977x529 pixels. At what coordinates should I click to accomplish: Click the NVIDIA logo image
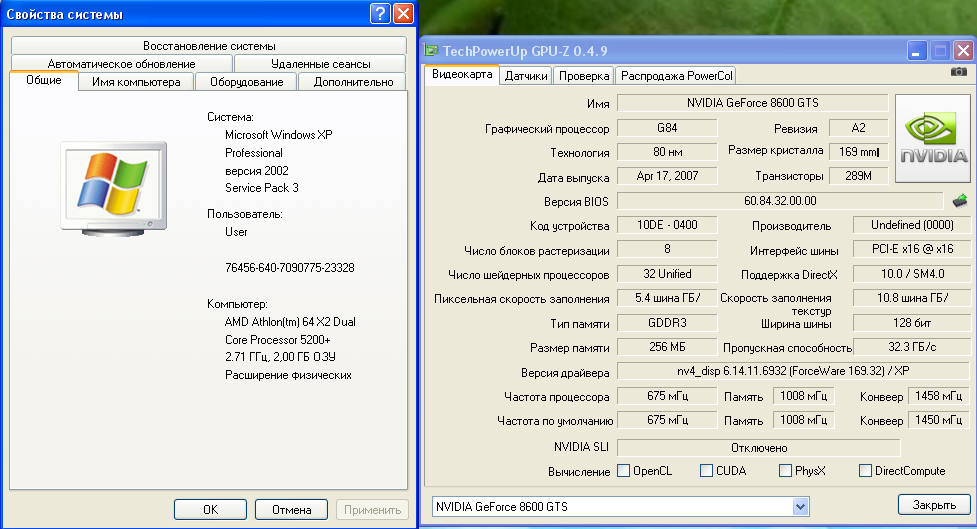click(932, 138)
